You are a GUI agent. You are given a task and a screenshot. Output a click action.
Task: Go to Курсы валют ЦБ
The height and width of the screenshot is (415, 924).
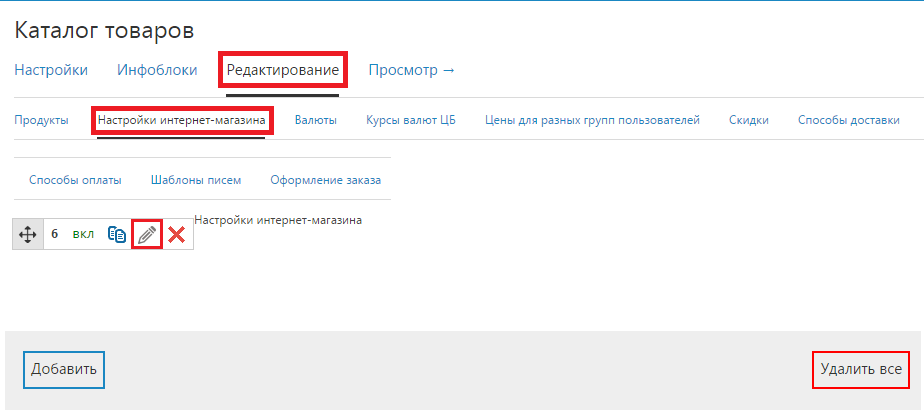click(410, 120)
